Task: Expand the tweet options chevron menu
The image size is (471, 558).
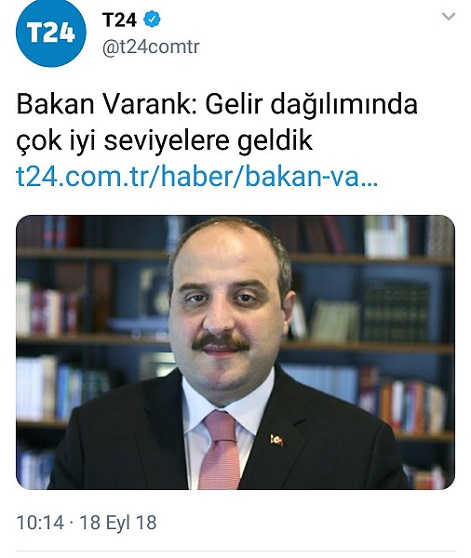Action: pyautogui.click(x=448, y=16)
